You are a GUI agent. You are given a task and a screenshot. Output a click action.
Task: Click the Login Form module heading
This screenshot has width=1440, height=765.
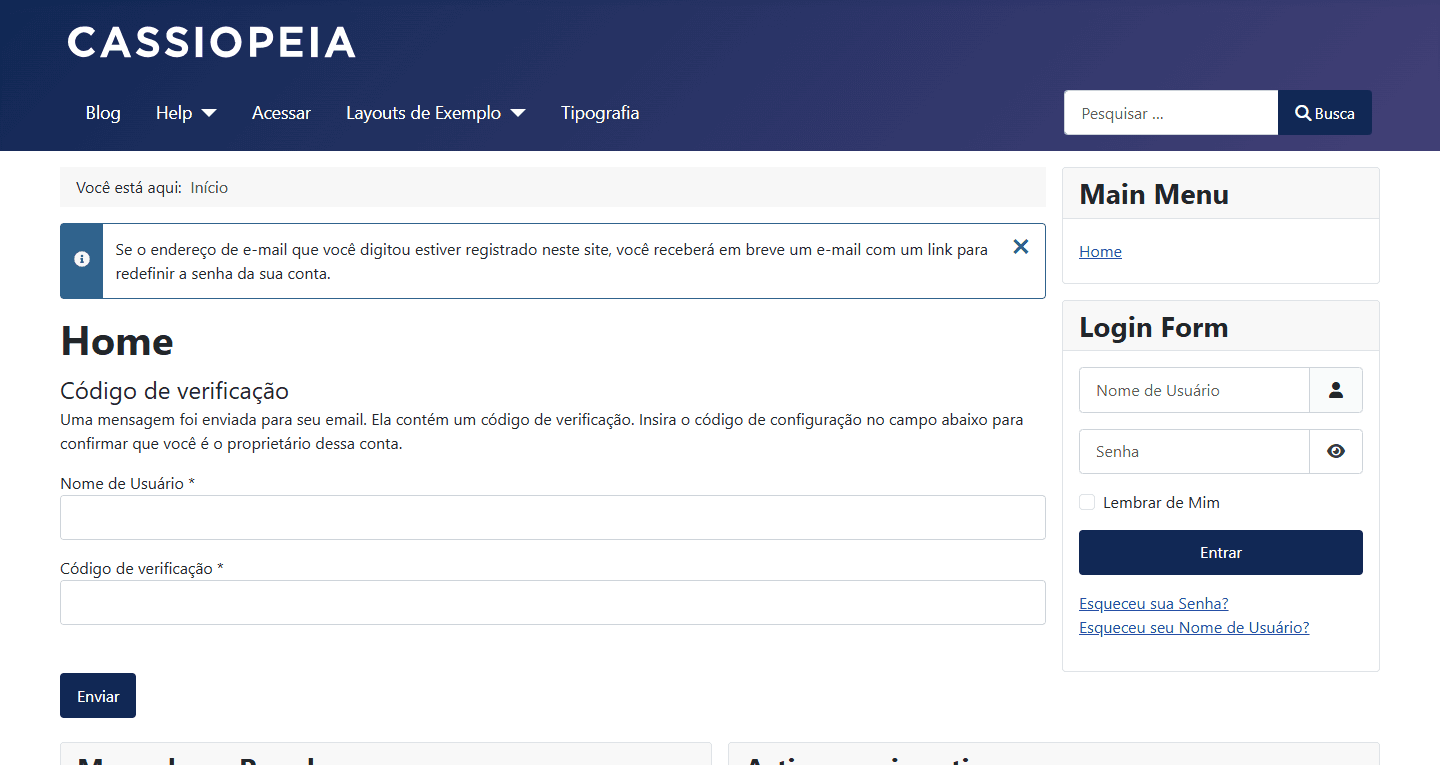pyautogui.click(x=1154, y=327)
